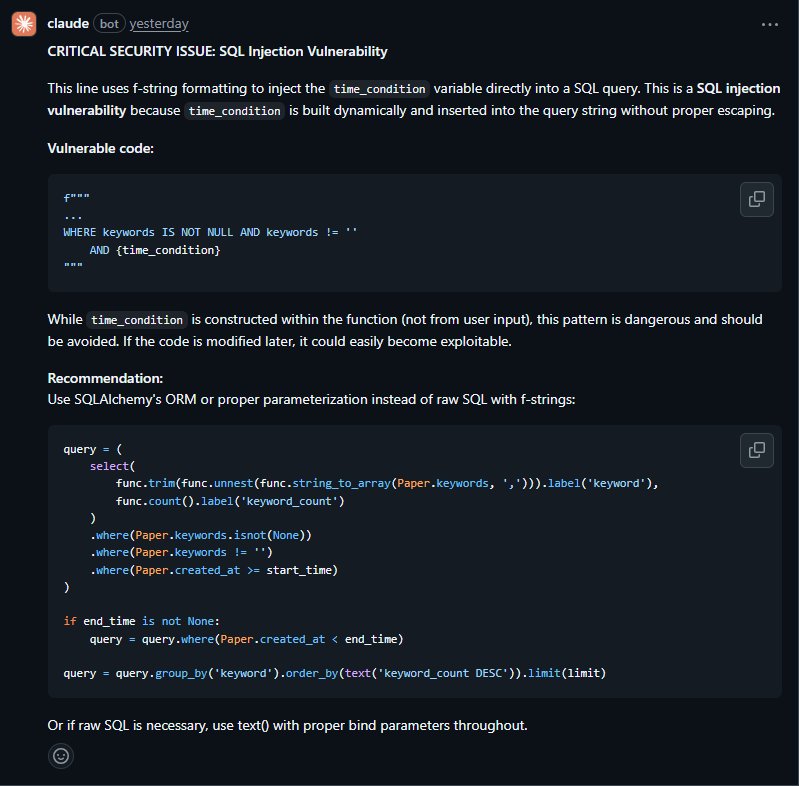Screen dimensions: 799x786
Task: Click the "Or if raw SQL is necessary" sentence
Action: point(287,724)
